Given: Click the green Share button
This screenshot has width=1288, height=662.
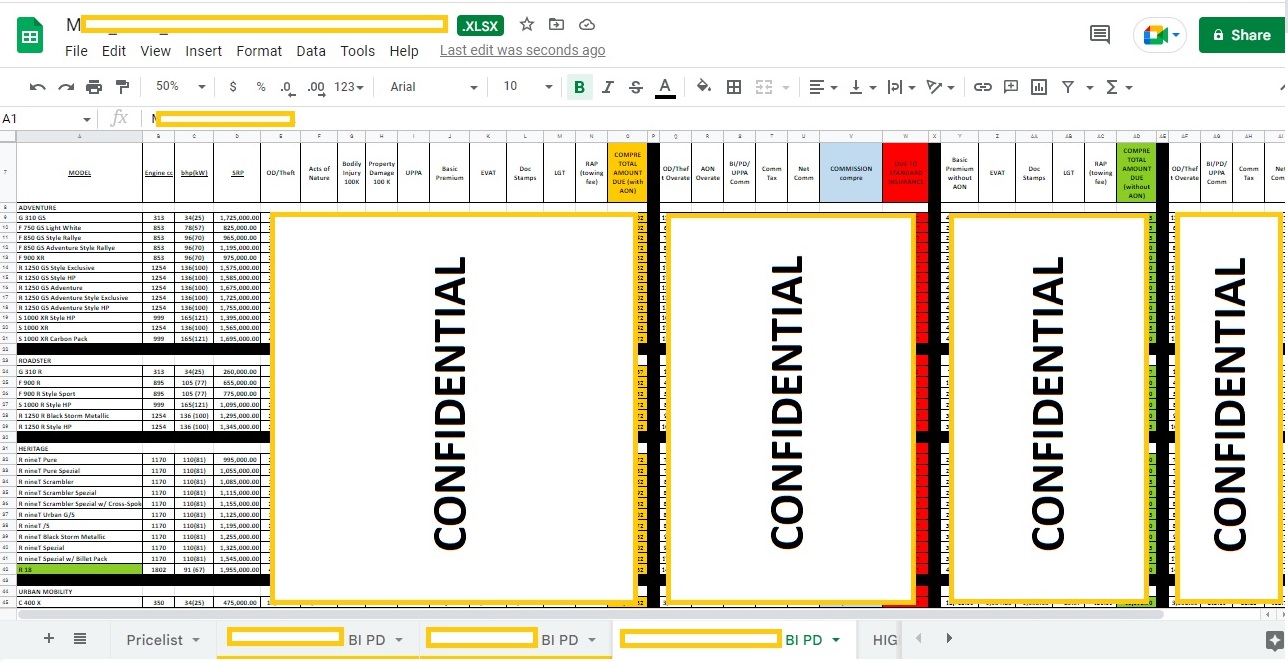Looking at the screenshot, I should [1241, 35].
